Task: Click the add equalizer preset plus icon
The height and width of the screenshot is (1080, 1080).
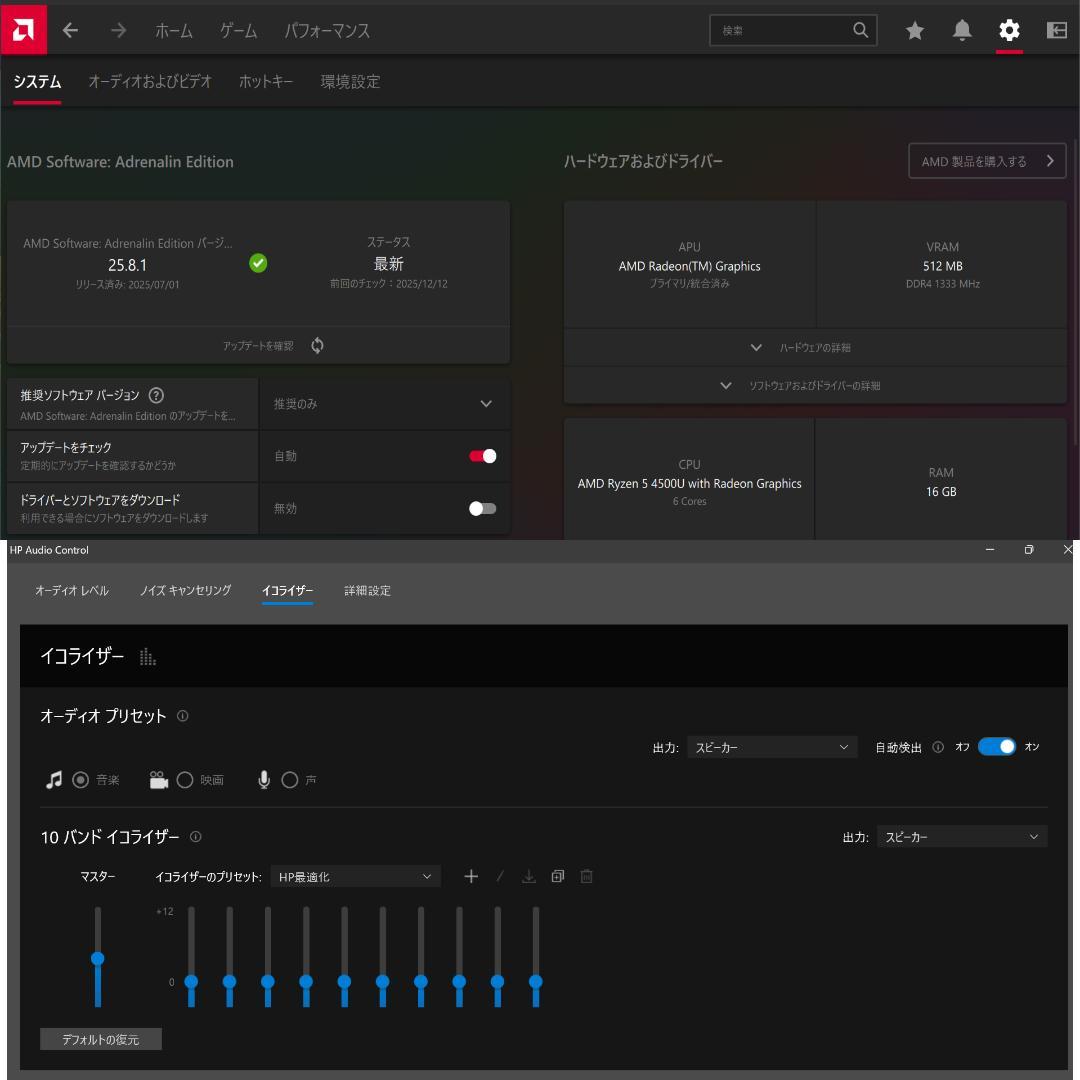Action: coord(471,877)
